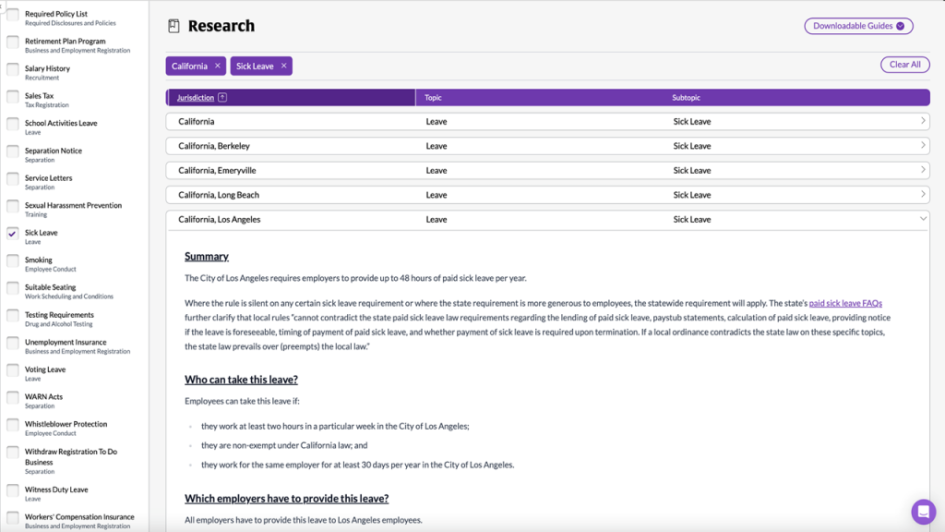
Task: Click the Clear All button
Action: 905,64
